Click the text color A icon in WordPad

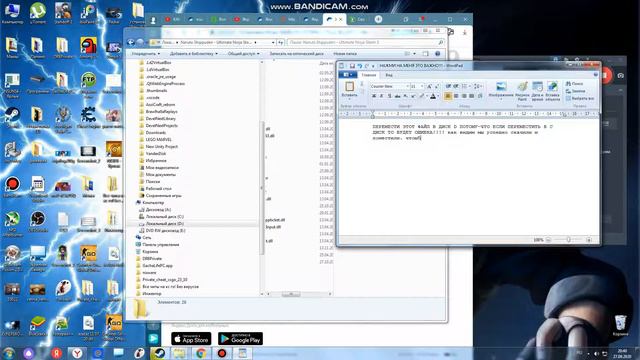click(x=433, y=96)
